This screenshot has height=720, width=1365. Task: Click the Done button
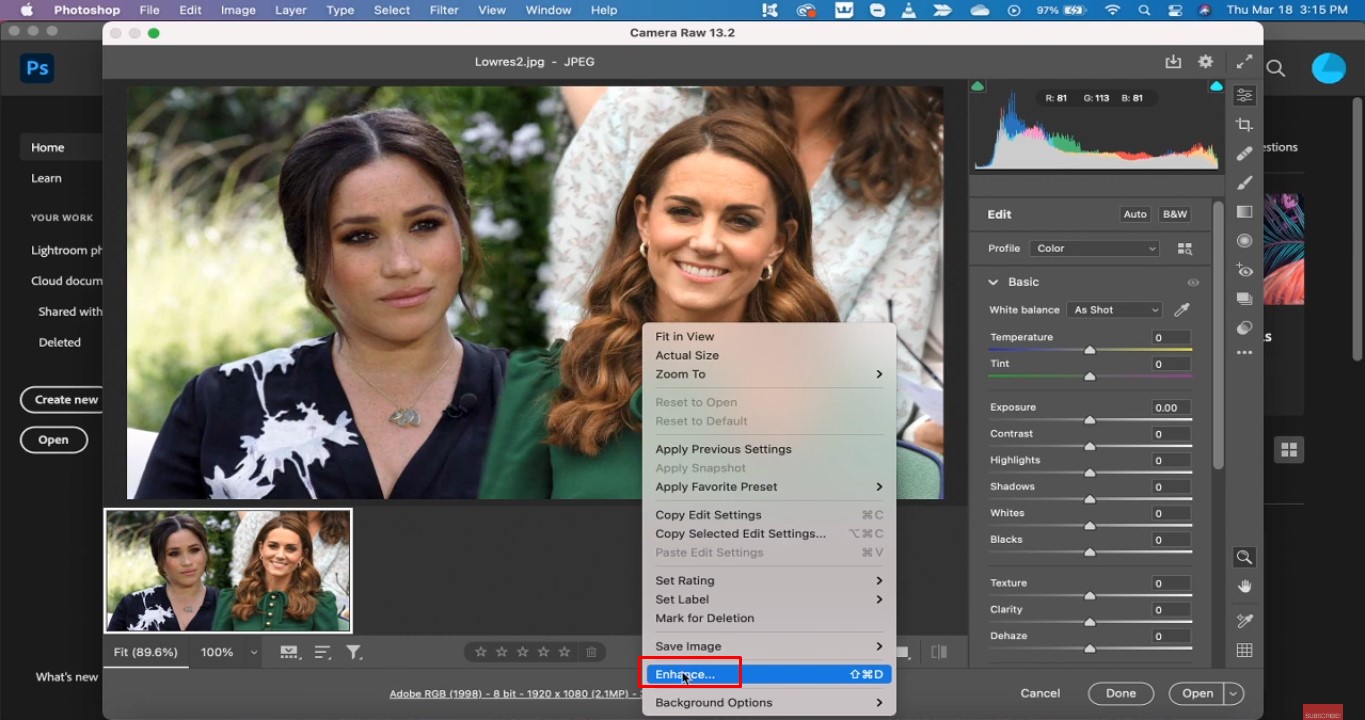pos(1120,693)
